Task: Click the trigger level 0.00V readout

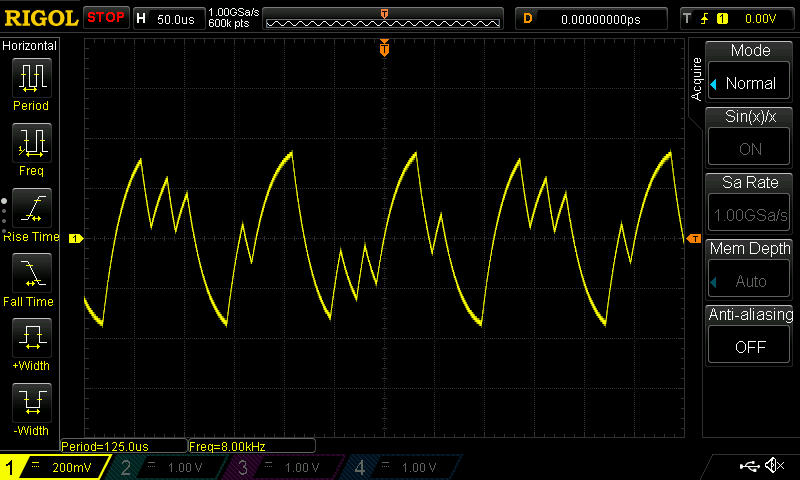Action: (760, 19)
